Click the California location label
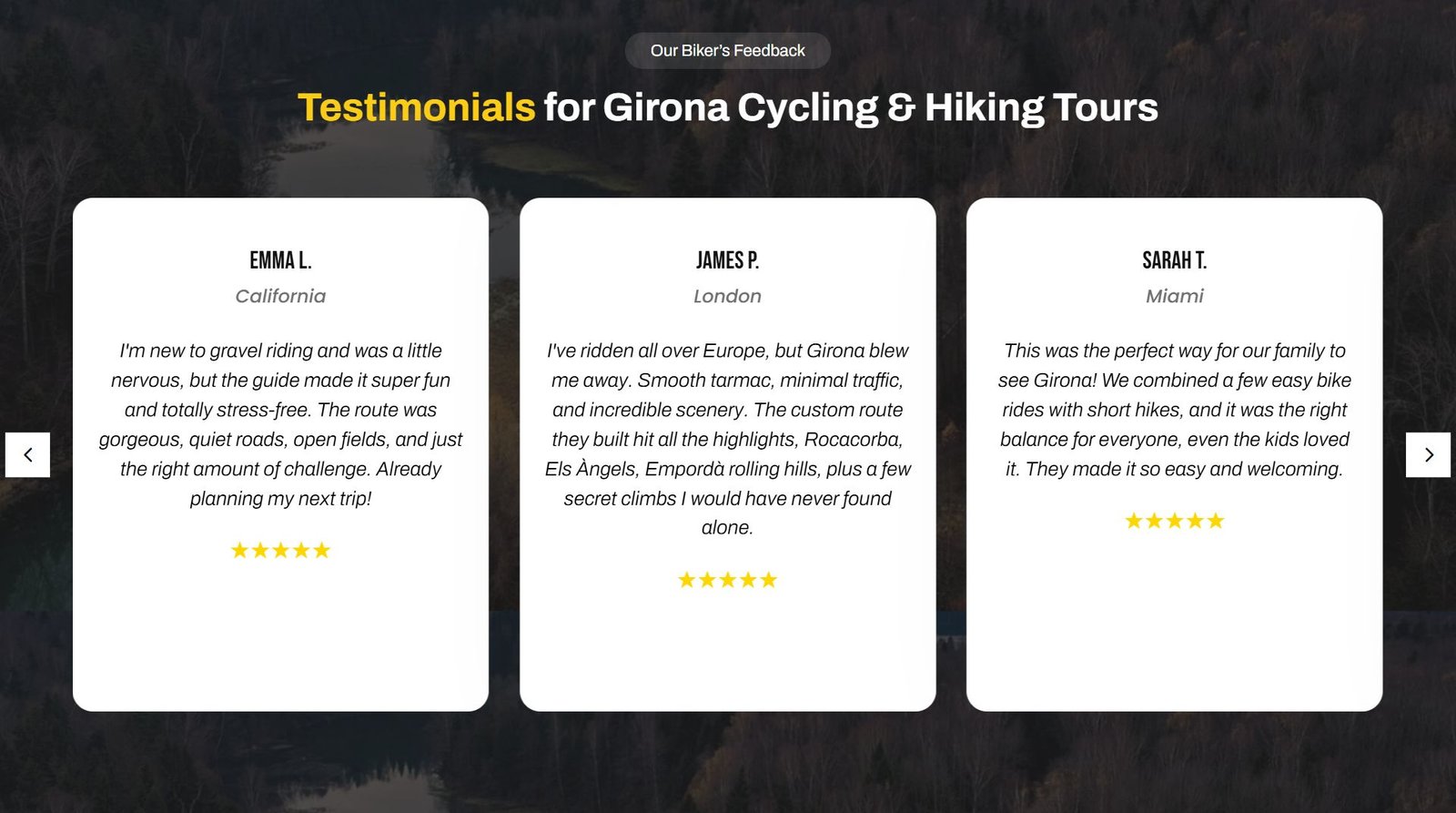Image resolution: width=1456 pixels, height=813 pixels. pyautogui.click(x=280, y=296)
